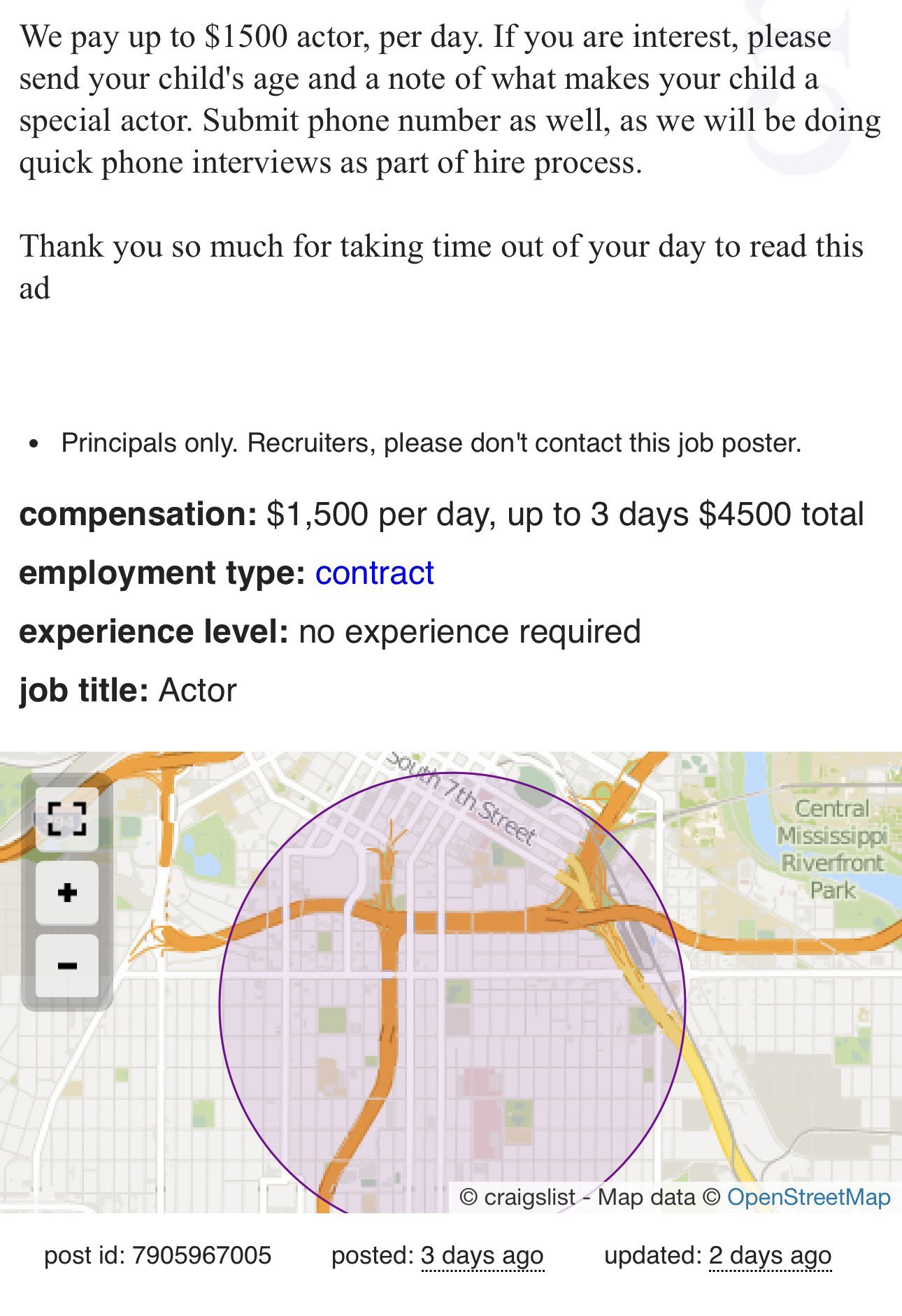Viewport: 902px width, 1316px height.
Task: Click the job title 'Actor' text
Action: click(x=198, y=691)
